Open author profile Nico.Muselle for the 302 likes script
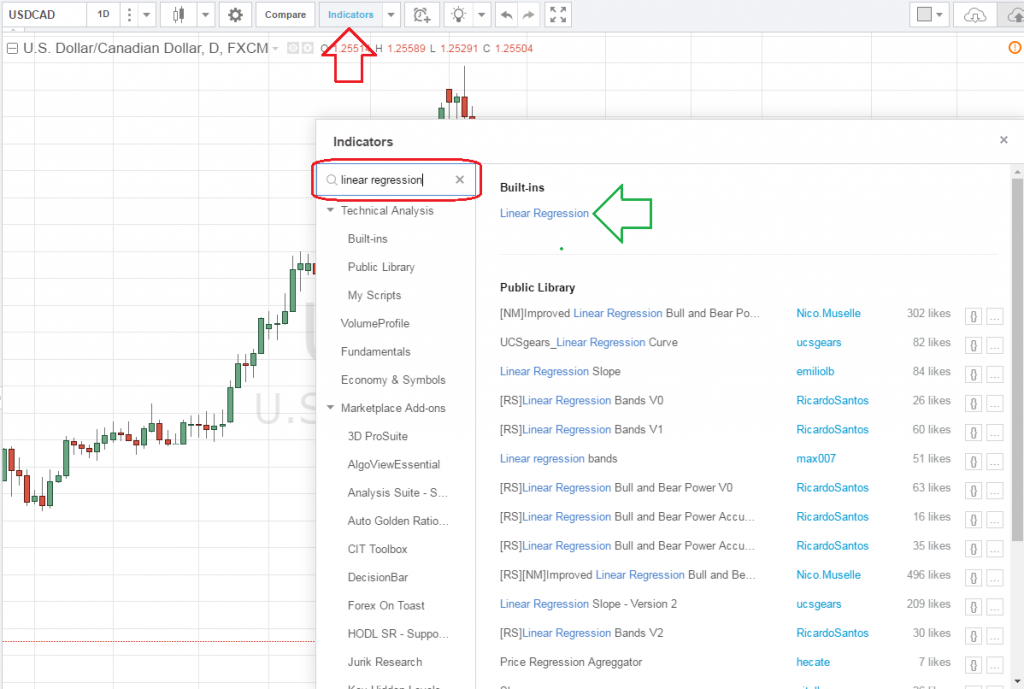This screenshot has width=1024, height=689. [828, 313]
